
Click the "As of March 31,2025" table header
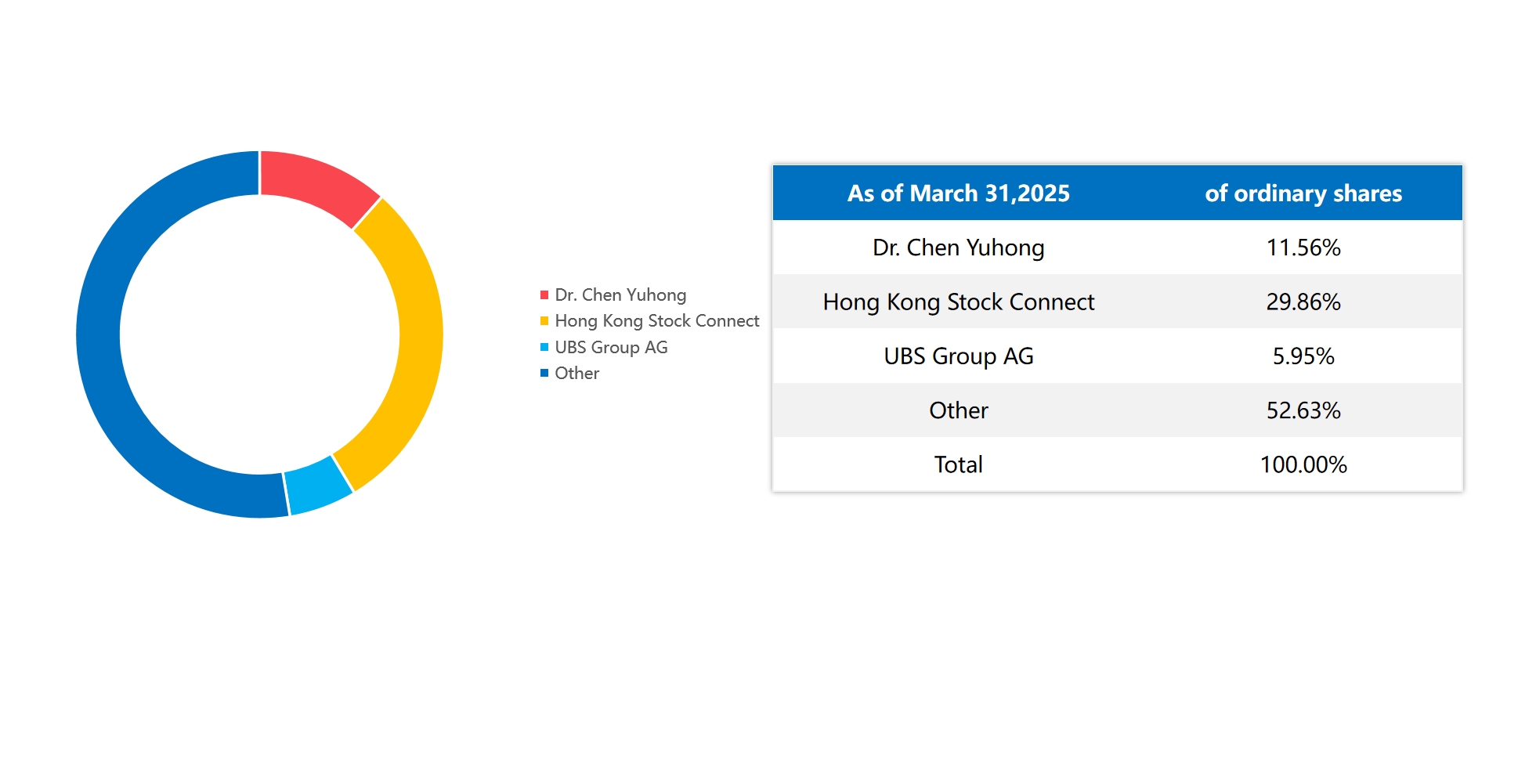pyautogui.click(x=958, y=193)
